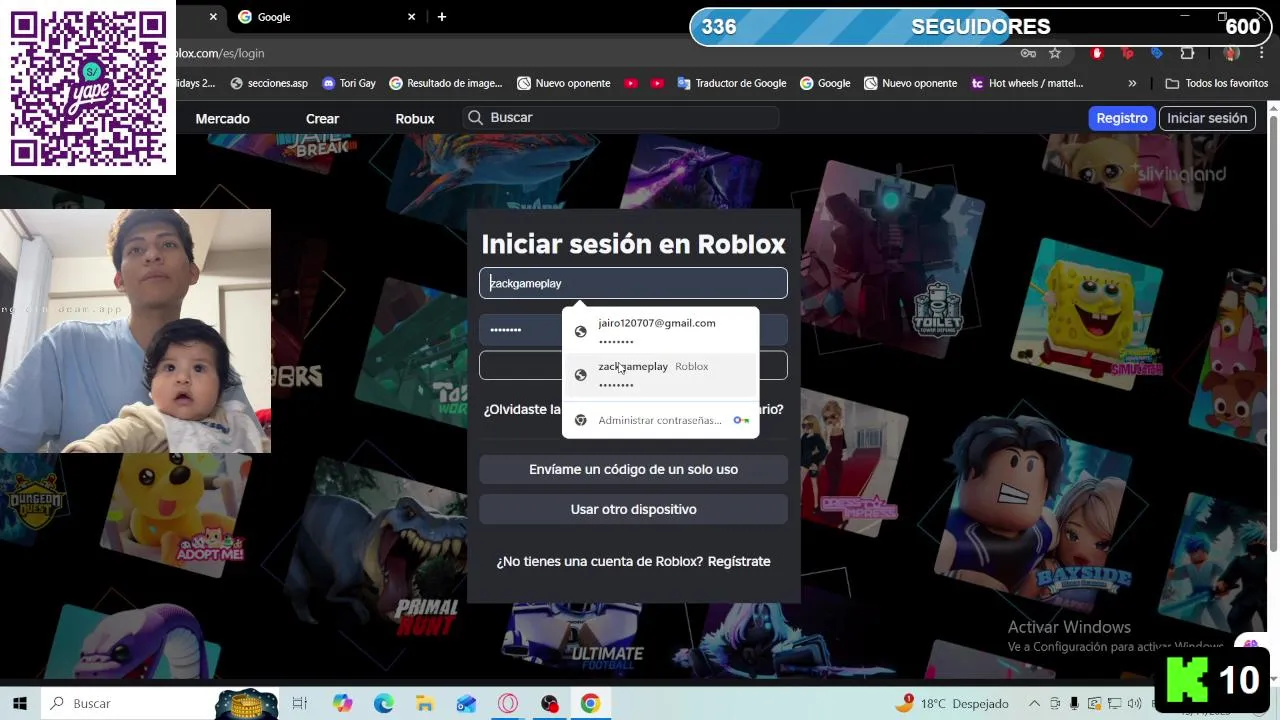Click the saved-password key icon in address bar
Image resolution: width=1280 pixels, height=720 pixels.
[x=1028, y=53]
